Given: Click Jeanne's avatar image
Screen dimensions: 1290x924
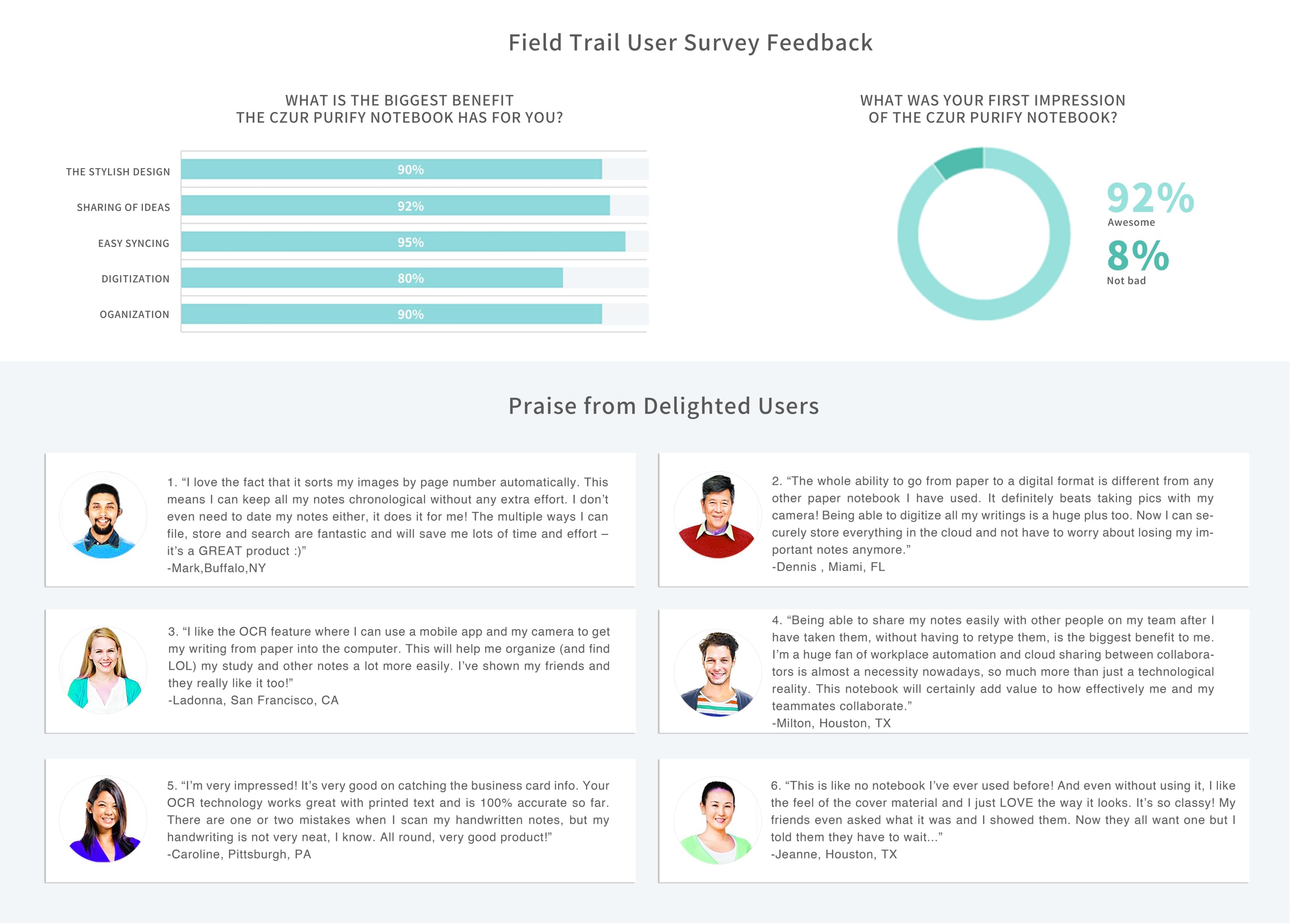Looking at the screenshot, I should 717,820.
